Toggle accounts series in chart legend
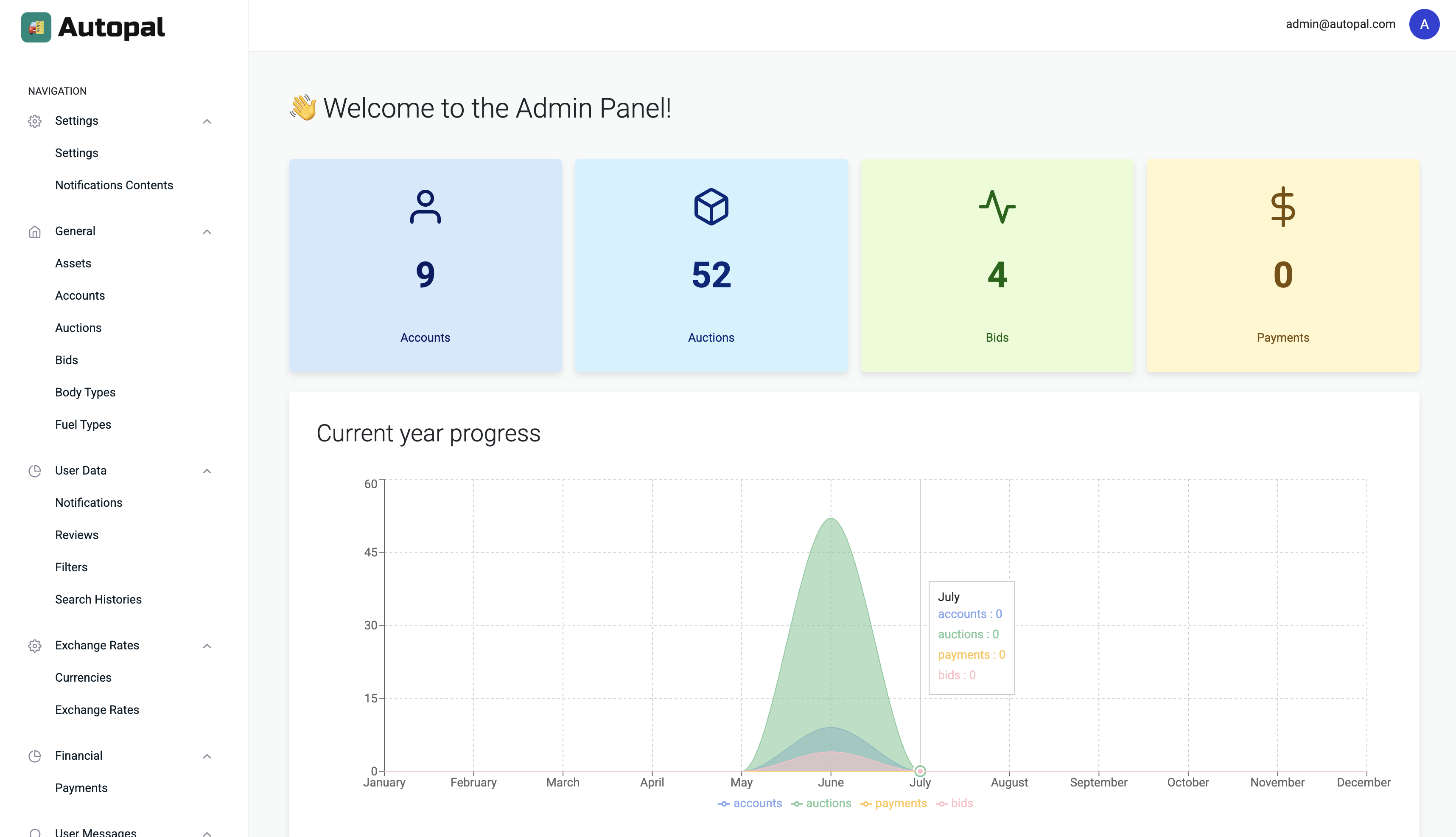The image size is (1456, 837). click(x=750, y=803)
